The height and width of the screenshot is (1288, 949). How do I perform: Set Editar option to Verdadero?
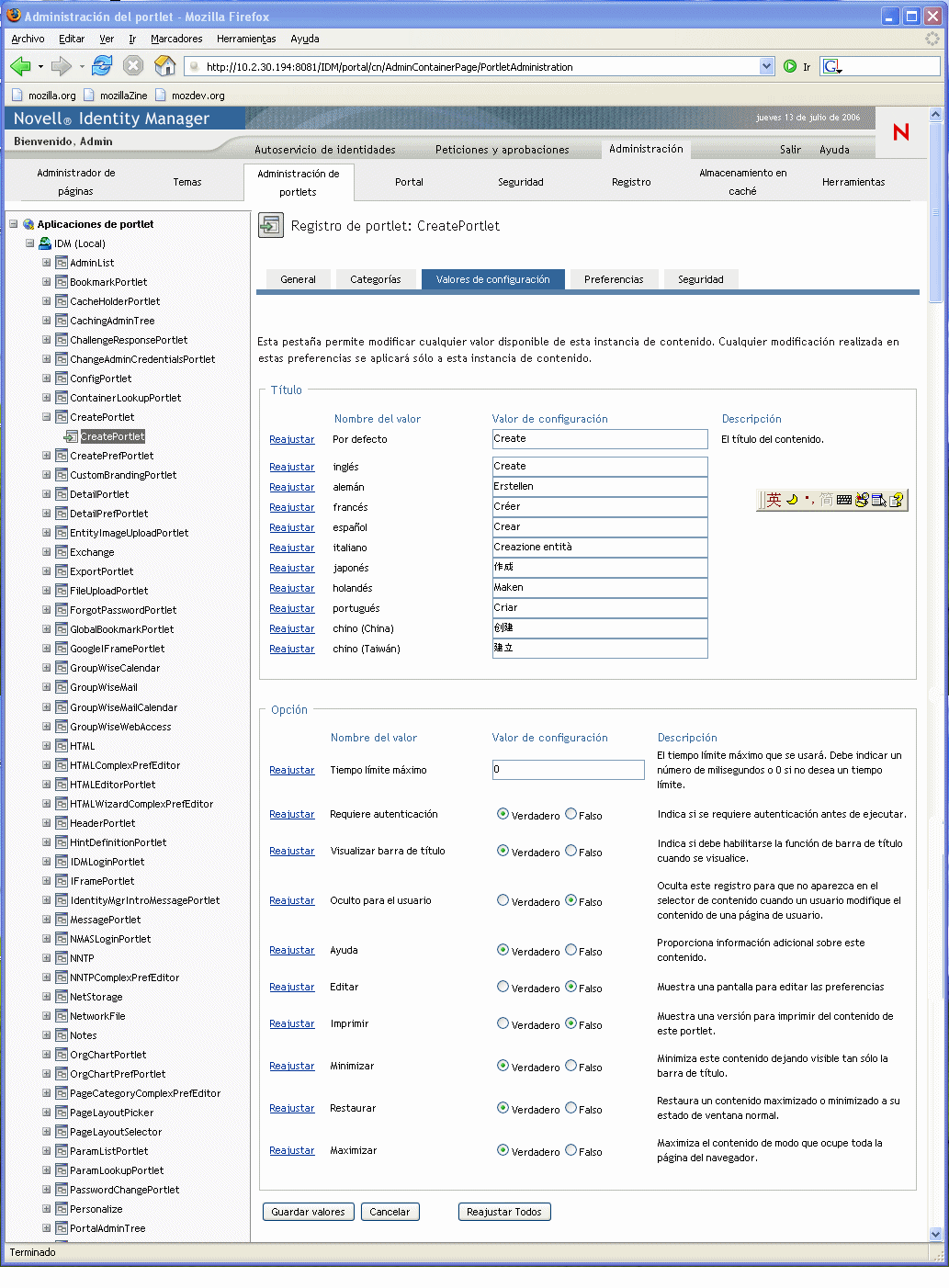pos(503,987)
